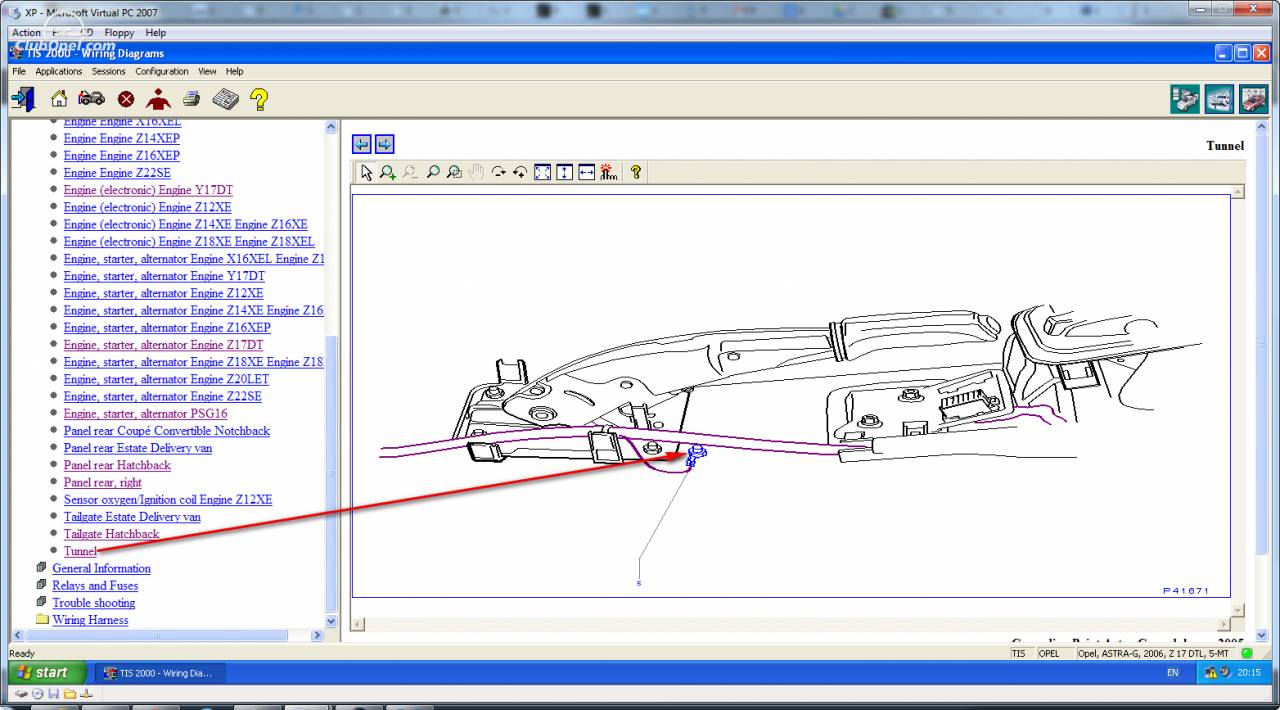
Task: Expand the Relays and Fuses book
Action: pyautogui.click(x=42, y=585)
